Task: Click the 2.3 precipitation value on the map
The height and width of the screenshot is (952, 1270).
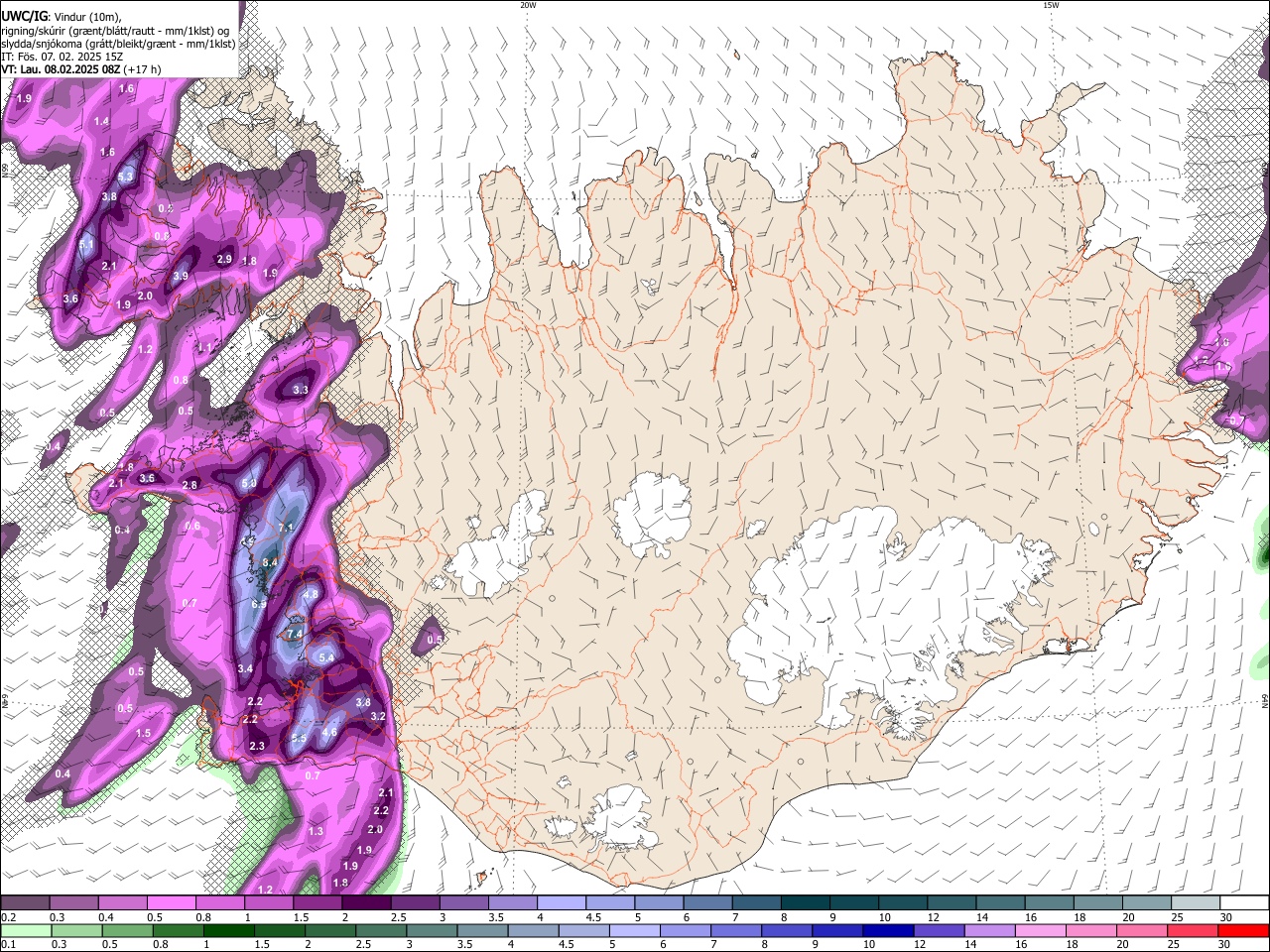Action: (x=257, y=746)
